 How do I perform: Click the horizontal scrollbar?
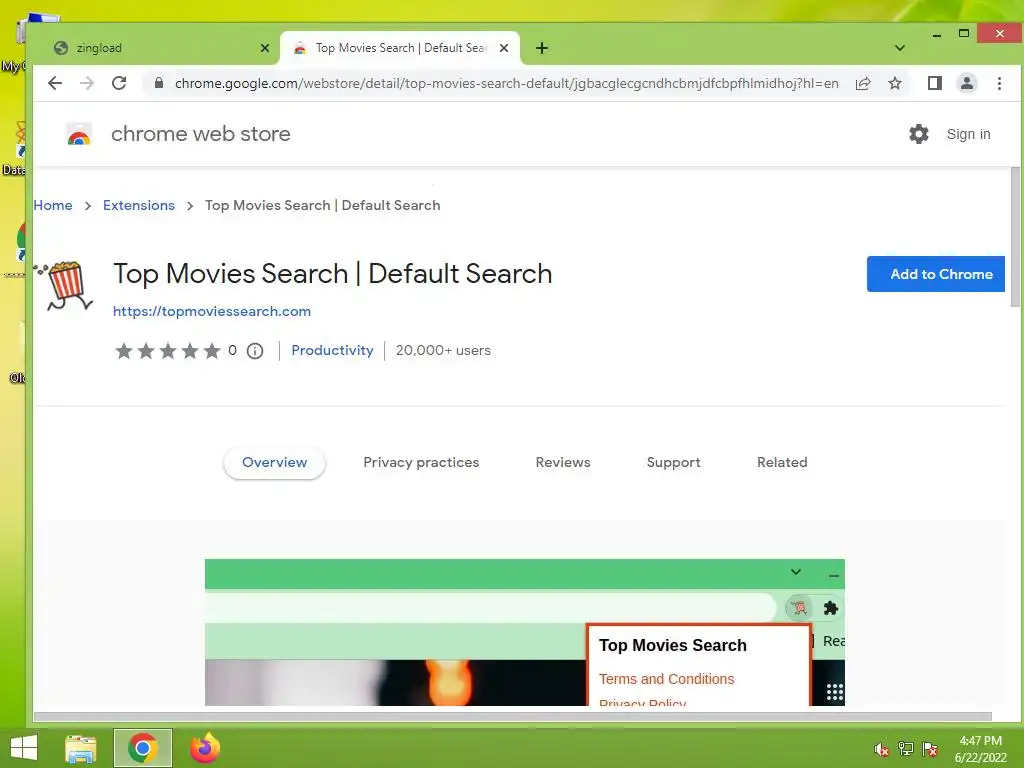(513, 716)
